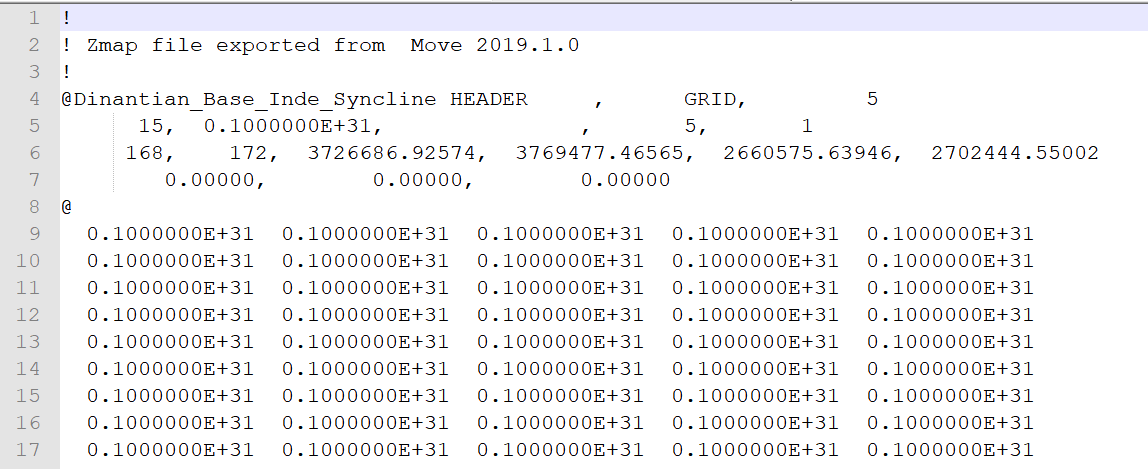Click the version text "2019.1.0"
This screenshot has height=469, width=1148.
pyautogui.click(x=528, y=45)
